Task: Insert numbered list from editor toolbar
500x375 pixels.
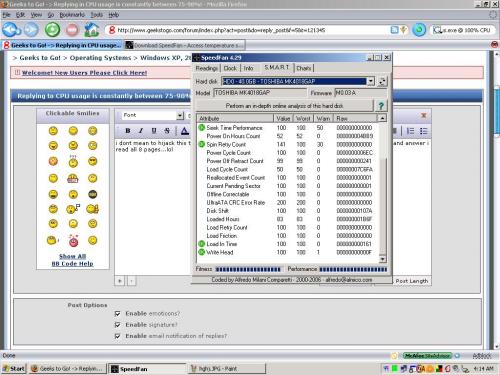Action: [x=410, y=131]
